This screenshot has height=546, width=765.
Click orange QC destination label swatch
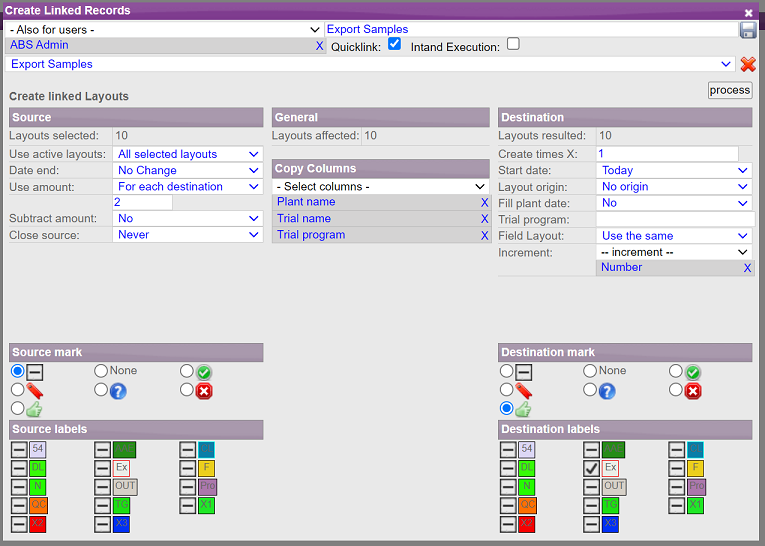(x=527, y=506)
